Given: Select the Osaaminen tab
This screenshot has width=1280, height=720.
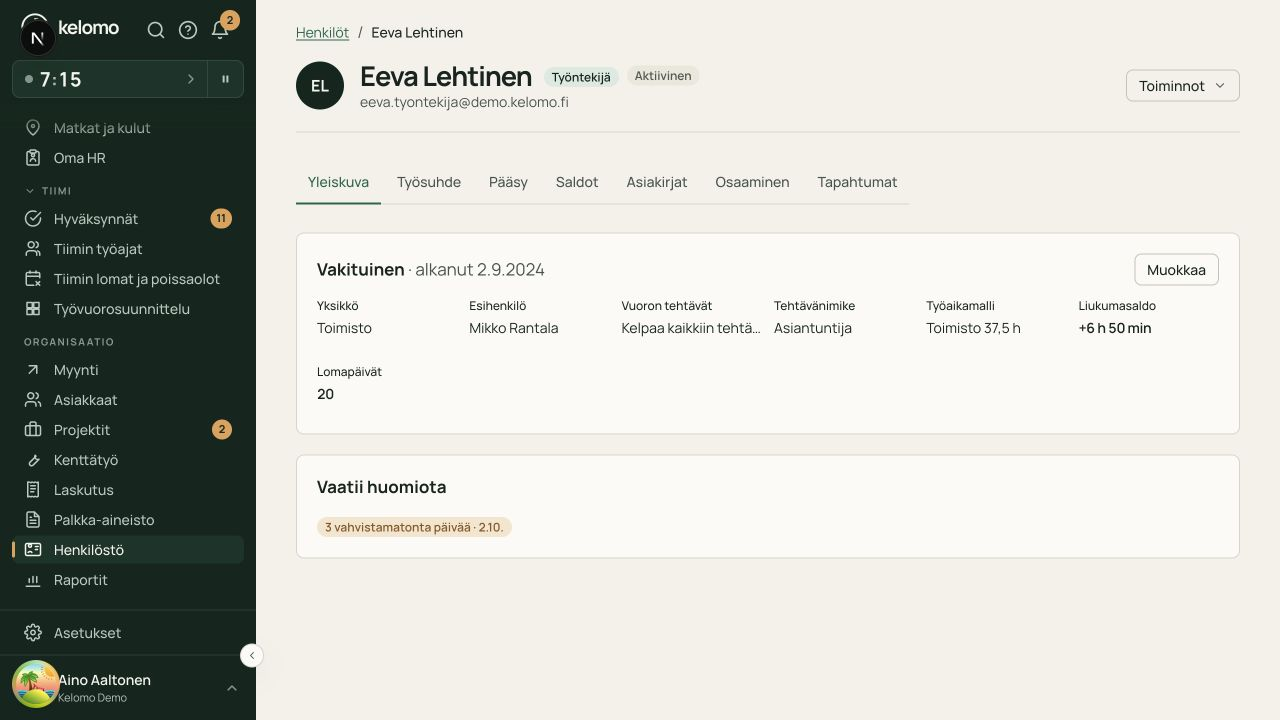Looking at the screenshot, I should click(x=752, y=182).
